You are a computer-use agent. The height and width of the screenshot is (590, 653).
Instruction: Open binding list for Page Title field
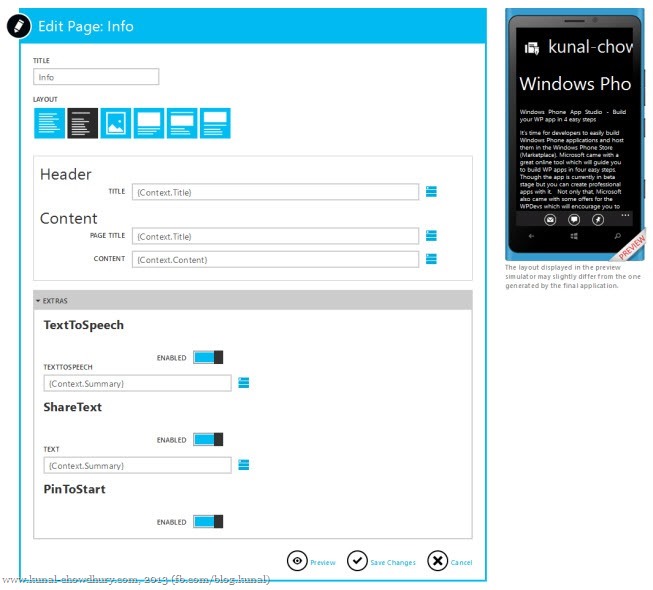431,236
